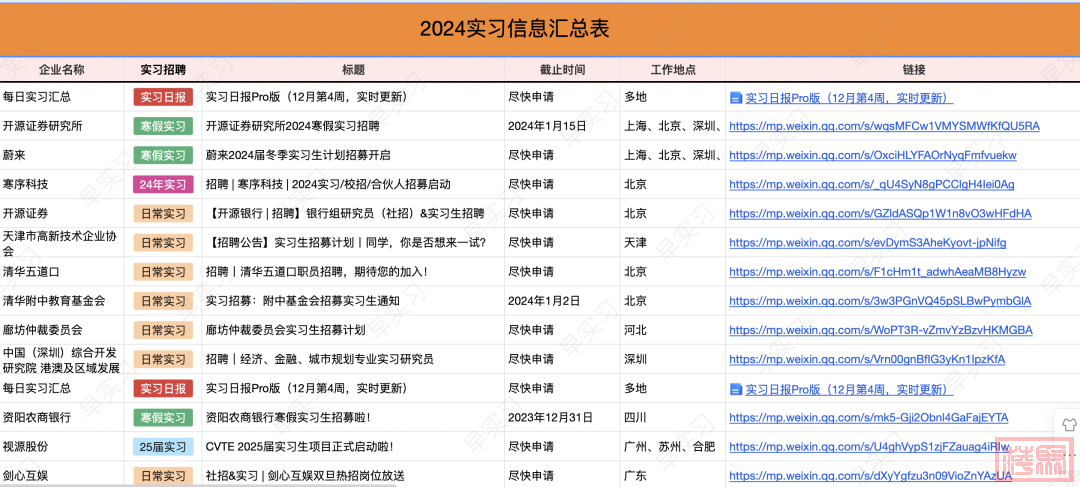Open the link ending in evDymS3AheKyovt-jpNifg
The image size is (1080, 487).
pos(868,242)
